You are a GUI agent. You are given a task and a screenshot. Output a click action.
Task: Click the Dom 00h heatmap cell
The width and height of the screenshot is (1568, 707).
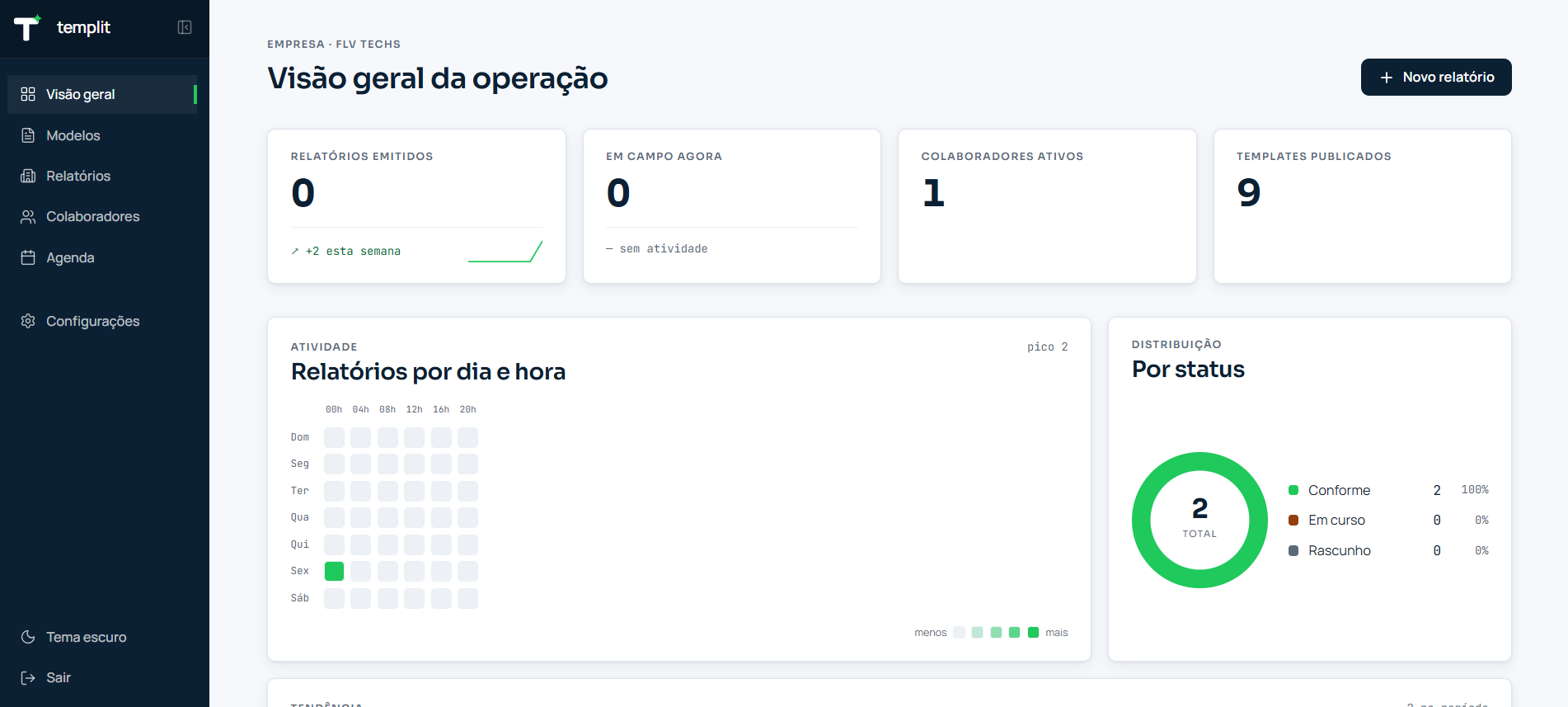pyautogui.click(x=334, y=437)
